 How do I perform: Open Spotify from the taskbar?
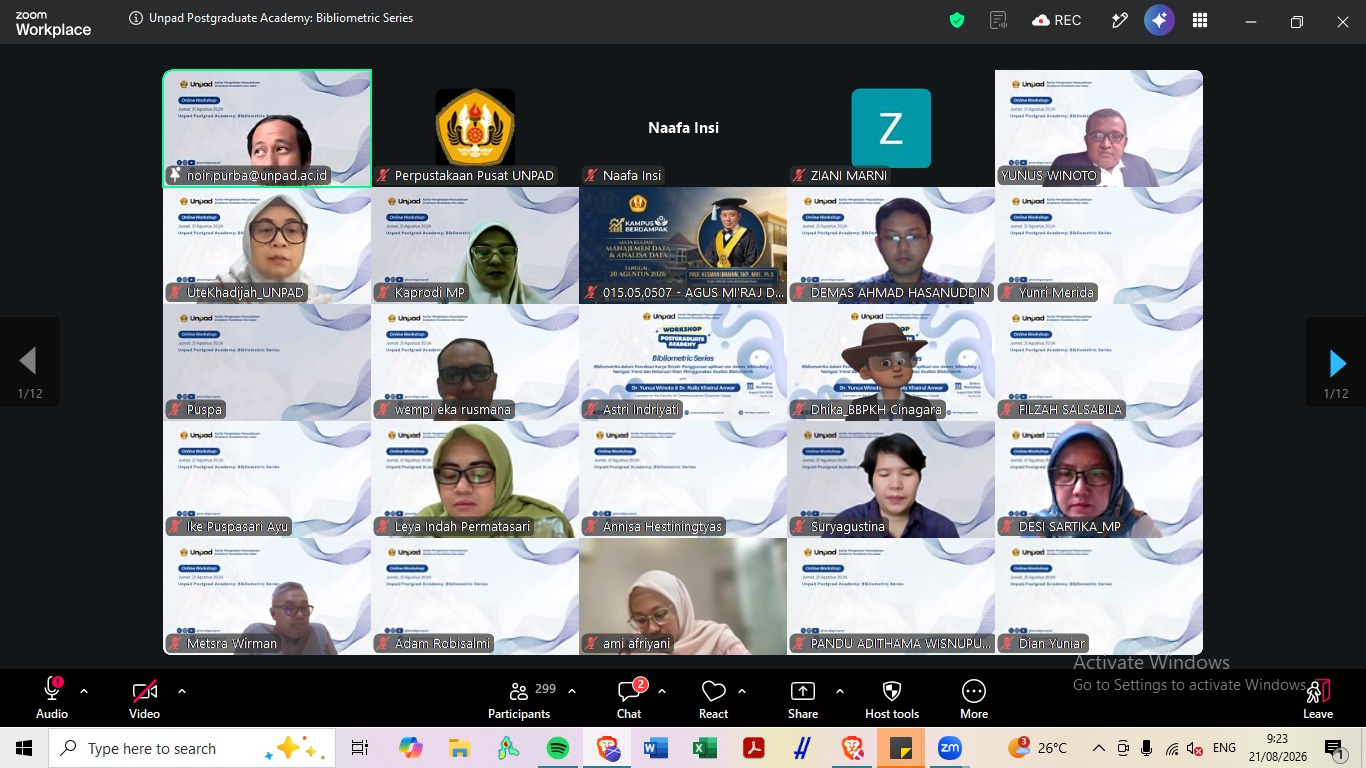[558, 748]
